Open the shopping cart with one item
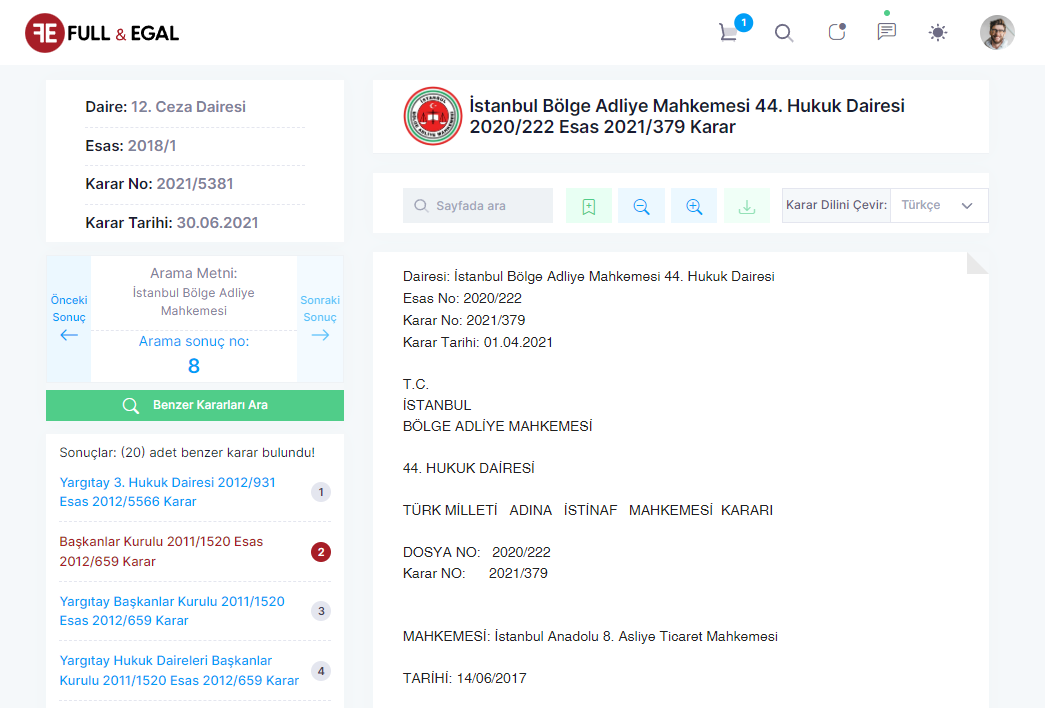Image resolution: width=1045 pixels, height=708 pixels. [729, 32]
